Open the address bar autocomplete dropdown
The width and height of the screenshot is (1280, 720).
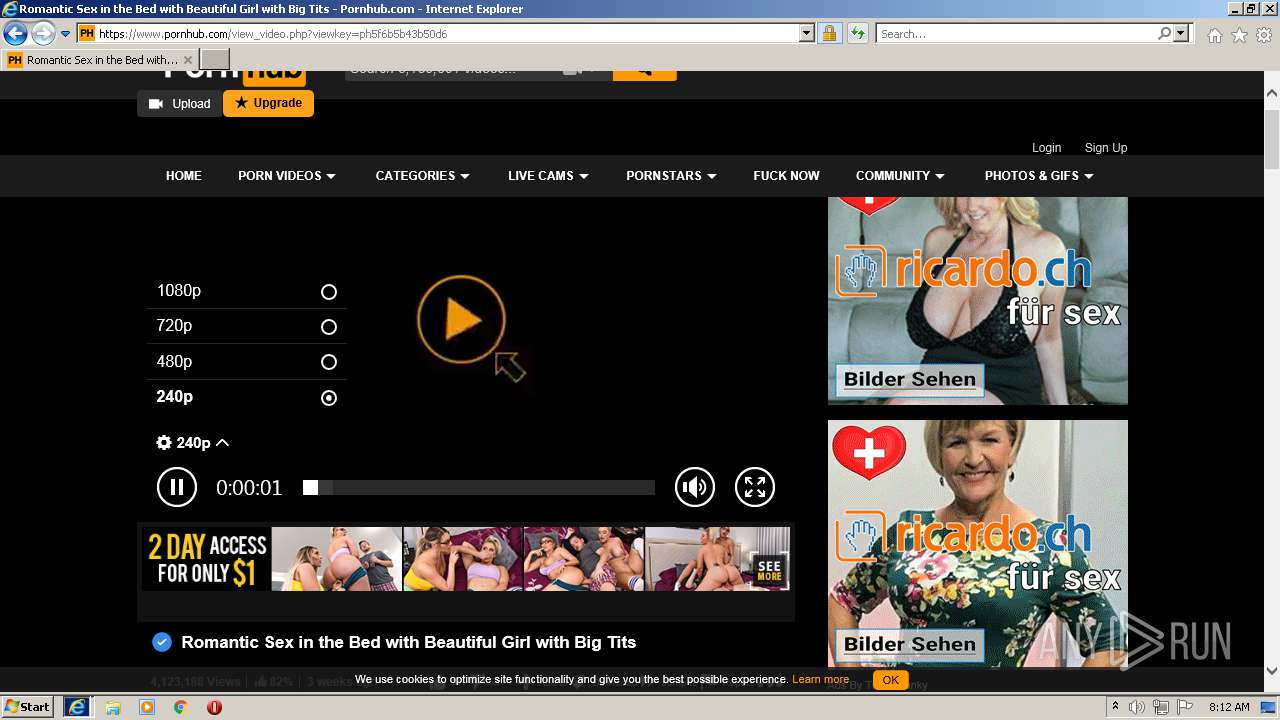(807, 34)
